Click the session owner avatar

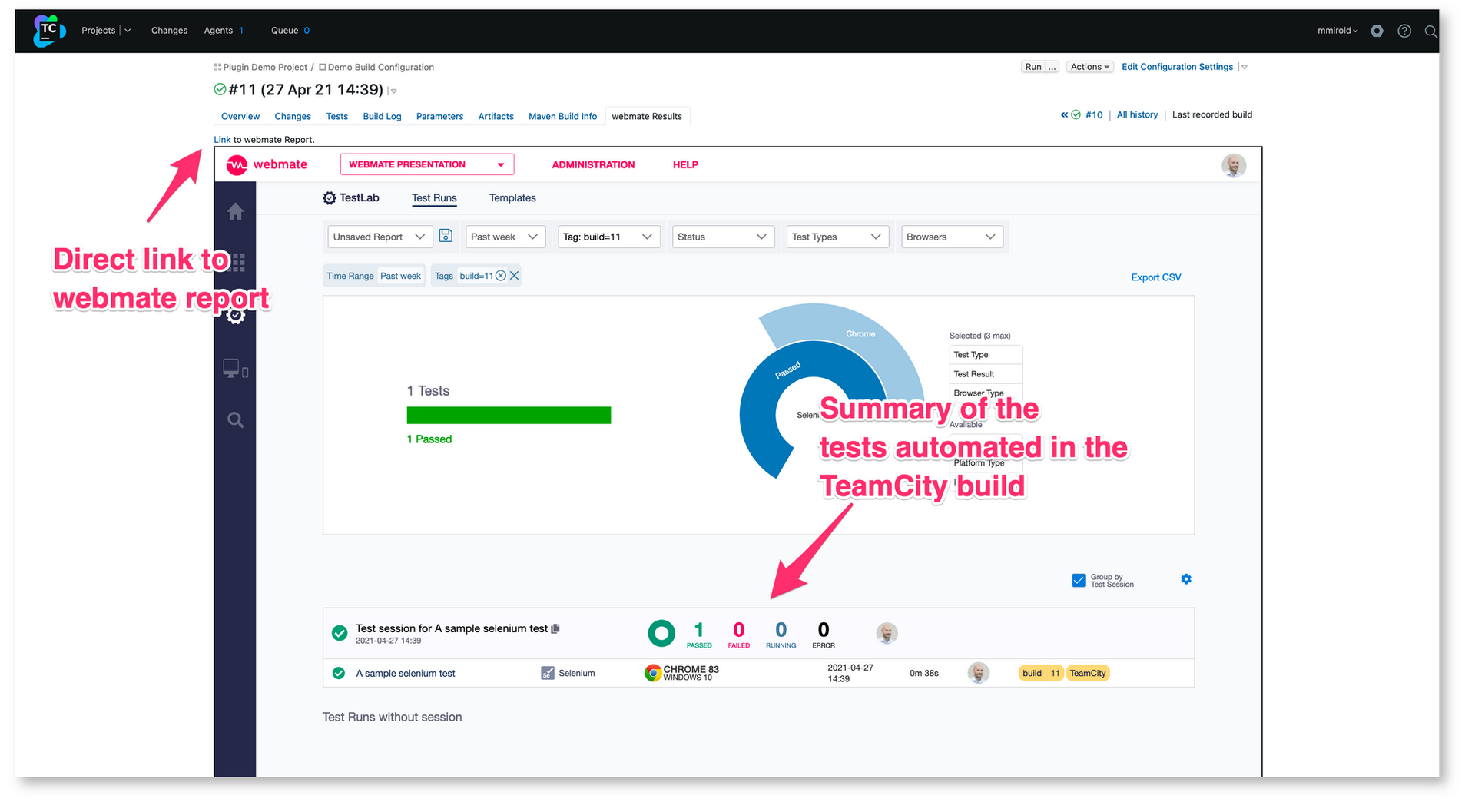coord(887,633)
